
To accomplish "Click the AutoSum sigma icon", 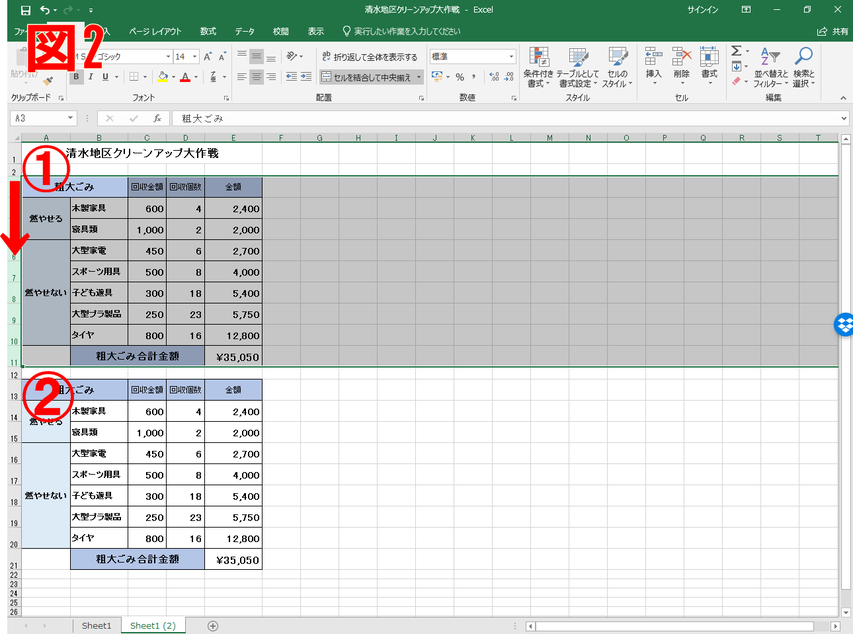I will [736, 51].
